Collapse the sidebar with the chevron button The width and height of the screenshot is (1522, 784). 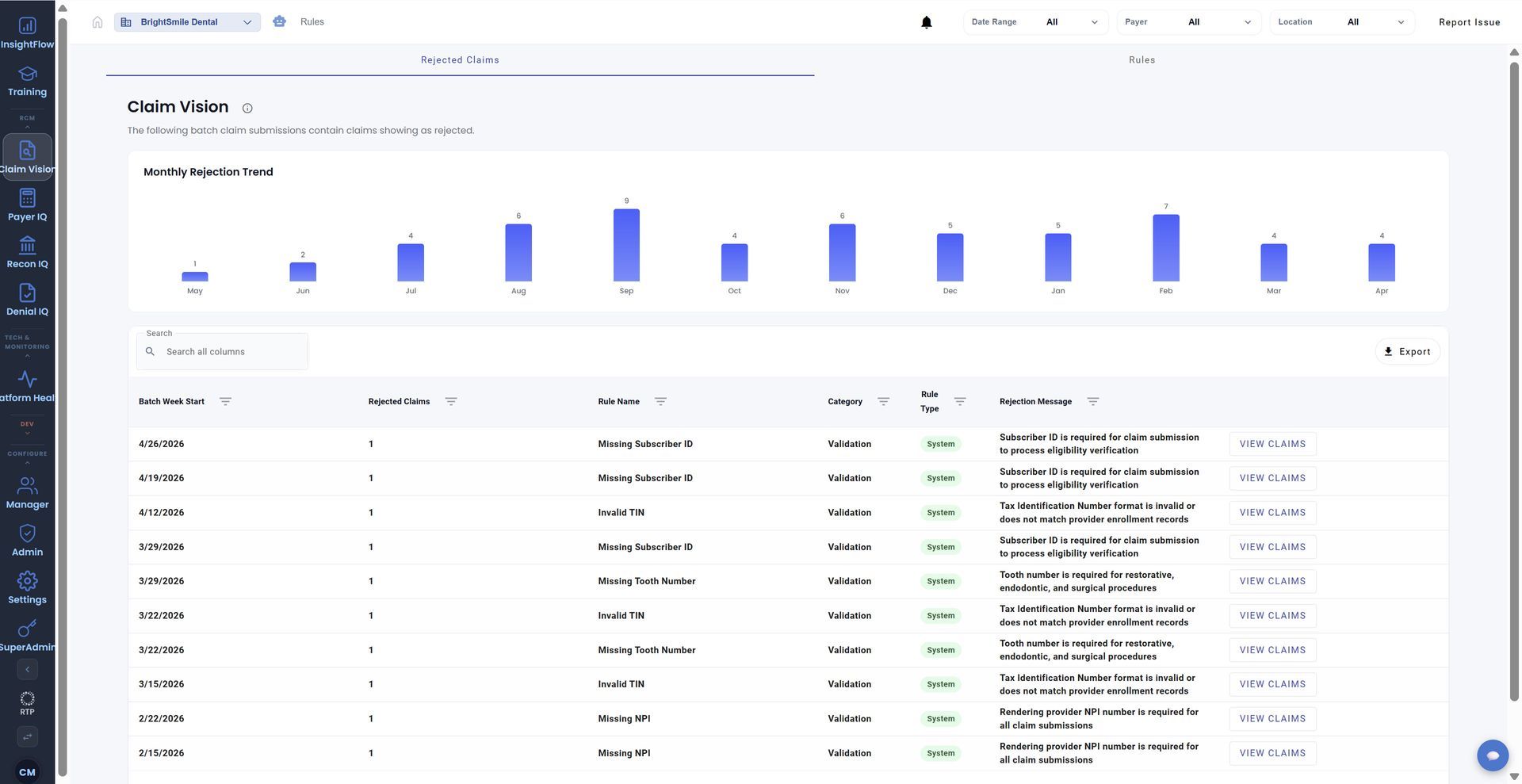27,670
